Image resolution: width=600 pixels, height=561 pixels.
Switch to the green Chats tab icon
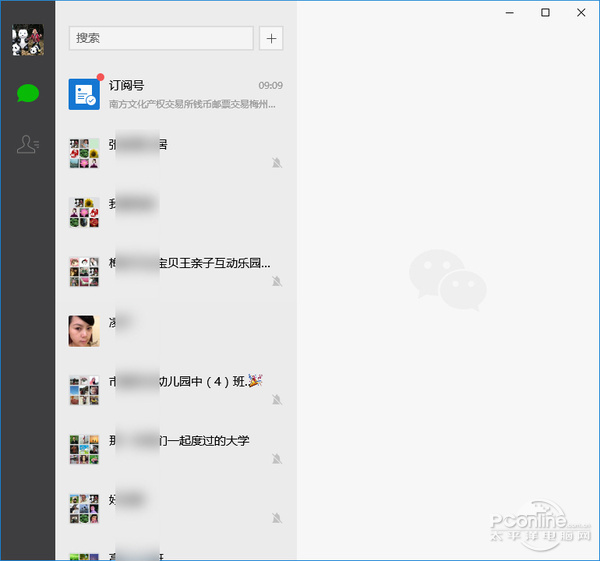click(28, 93)
